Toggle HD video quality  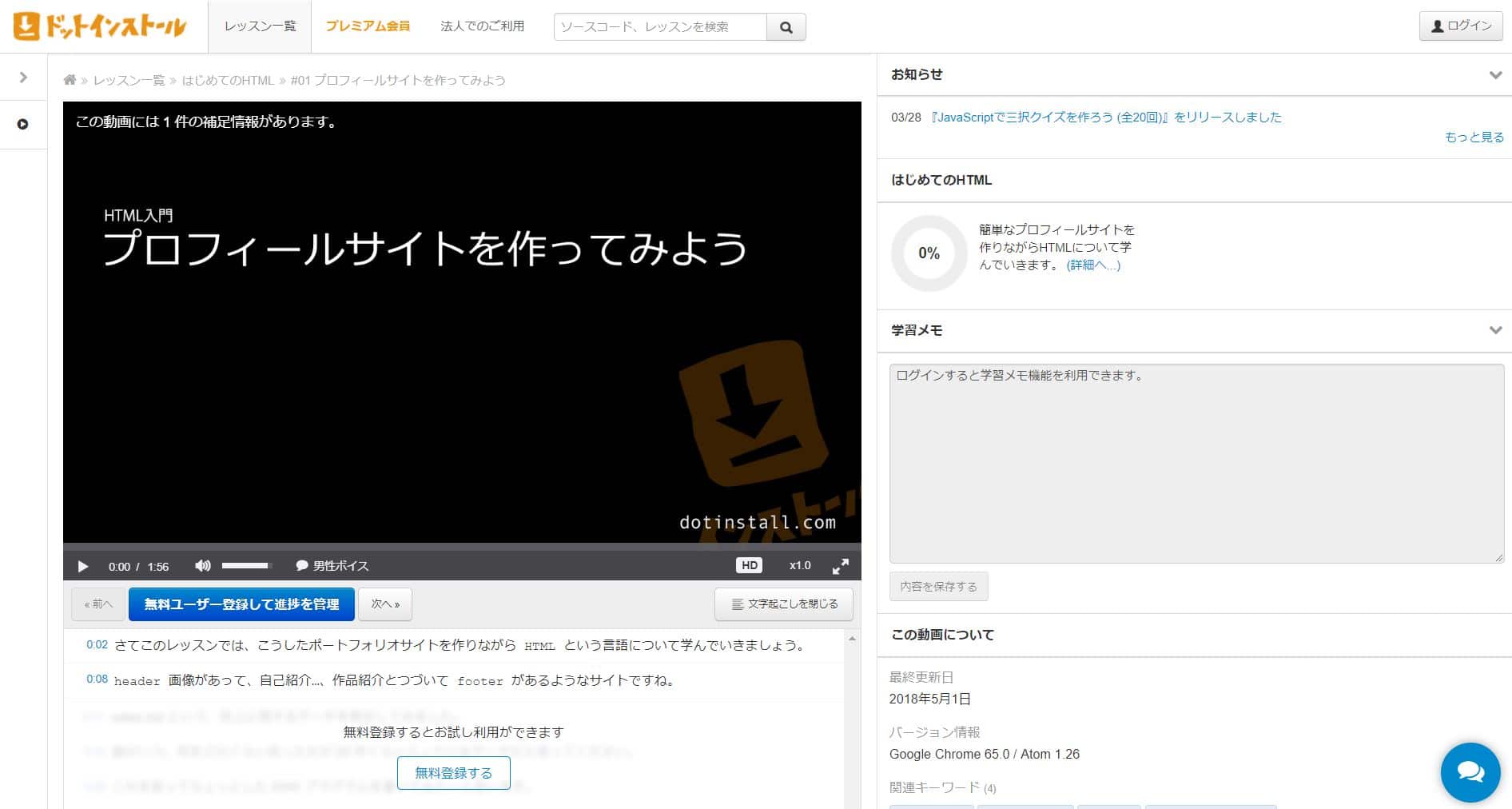pos(749,565)
